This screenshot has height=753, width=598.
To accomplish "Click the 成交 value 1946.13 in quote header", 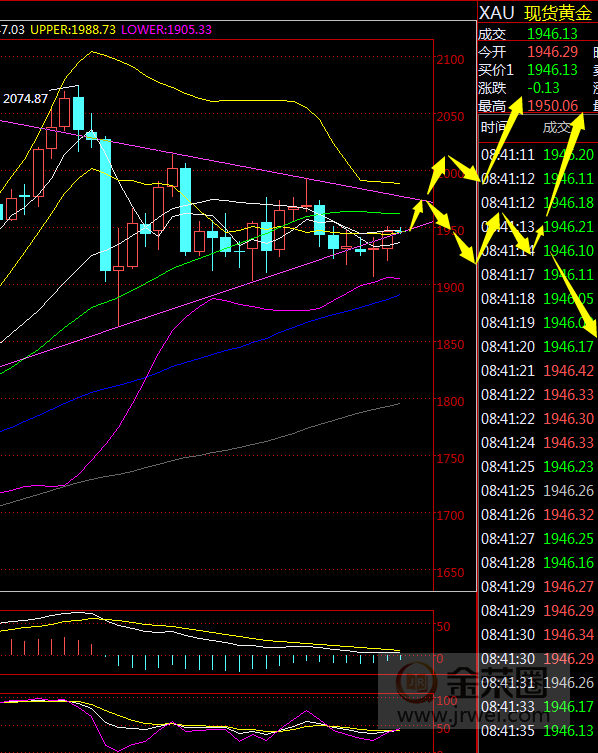I will pyautogui.click(x=552, y=34).
